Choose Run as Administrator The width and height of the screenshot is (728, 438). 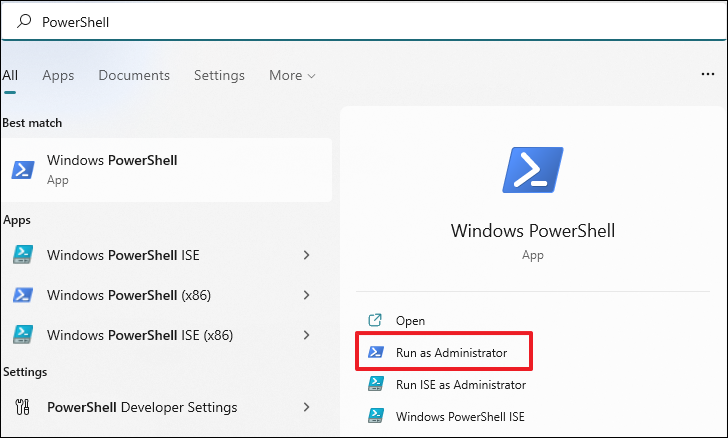tap(444, 352)
